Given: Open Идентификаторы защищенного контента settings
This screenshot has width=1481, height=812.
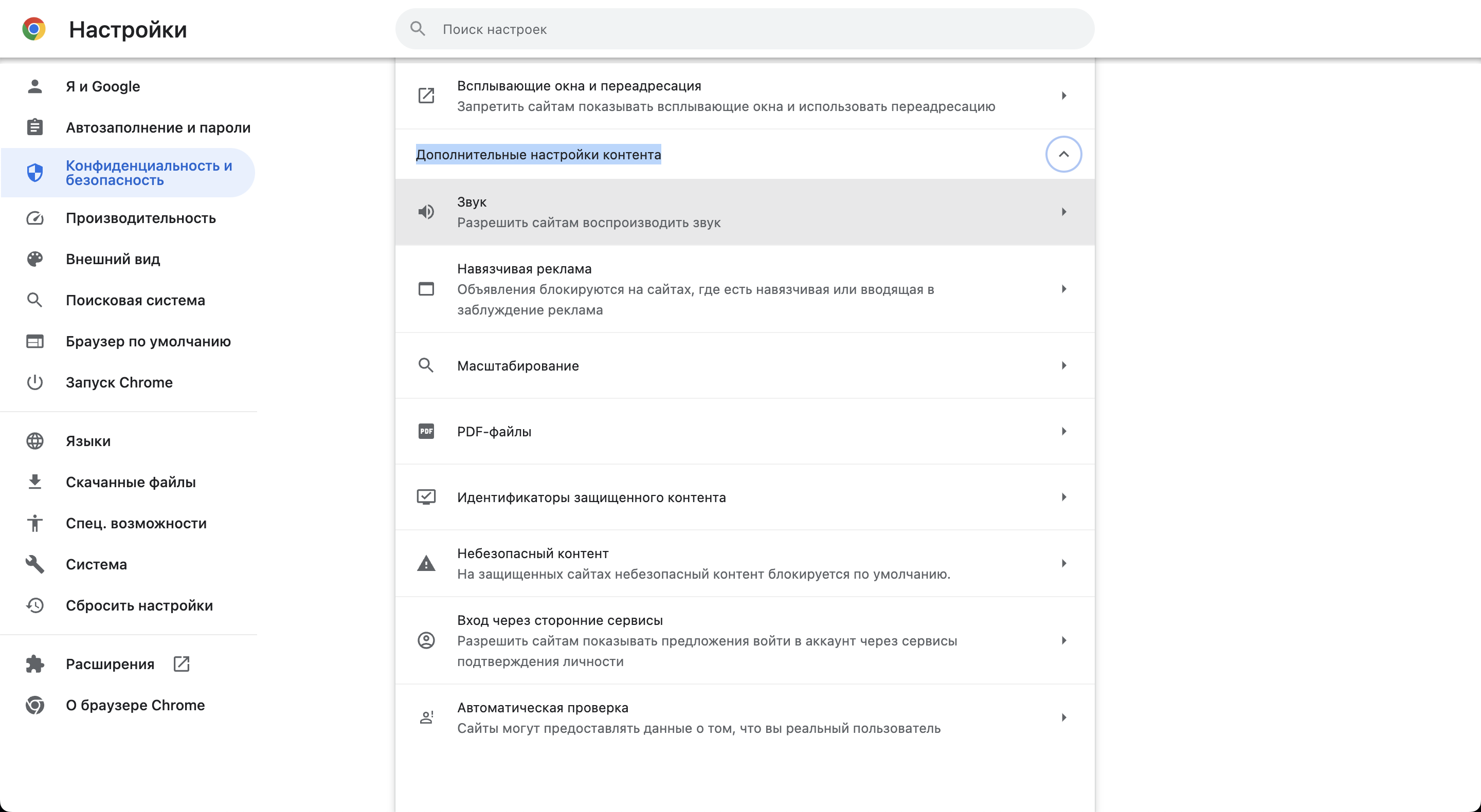Looking at the screenshot, I should [x=591, y=497].
